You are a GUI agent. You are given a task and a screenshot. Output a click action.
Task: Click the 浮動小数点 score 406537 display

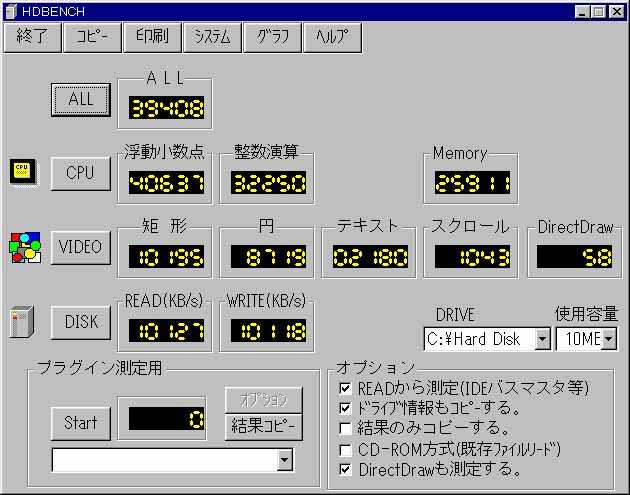[166, 182]
